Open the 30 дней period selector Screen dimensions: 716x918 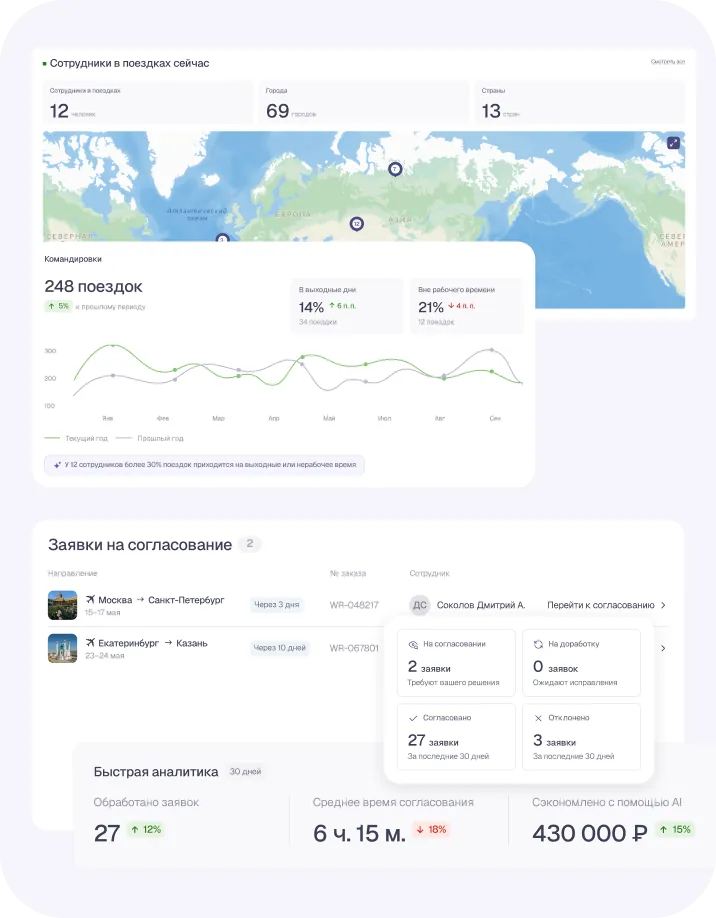tap(245, 772)
